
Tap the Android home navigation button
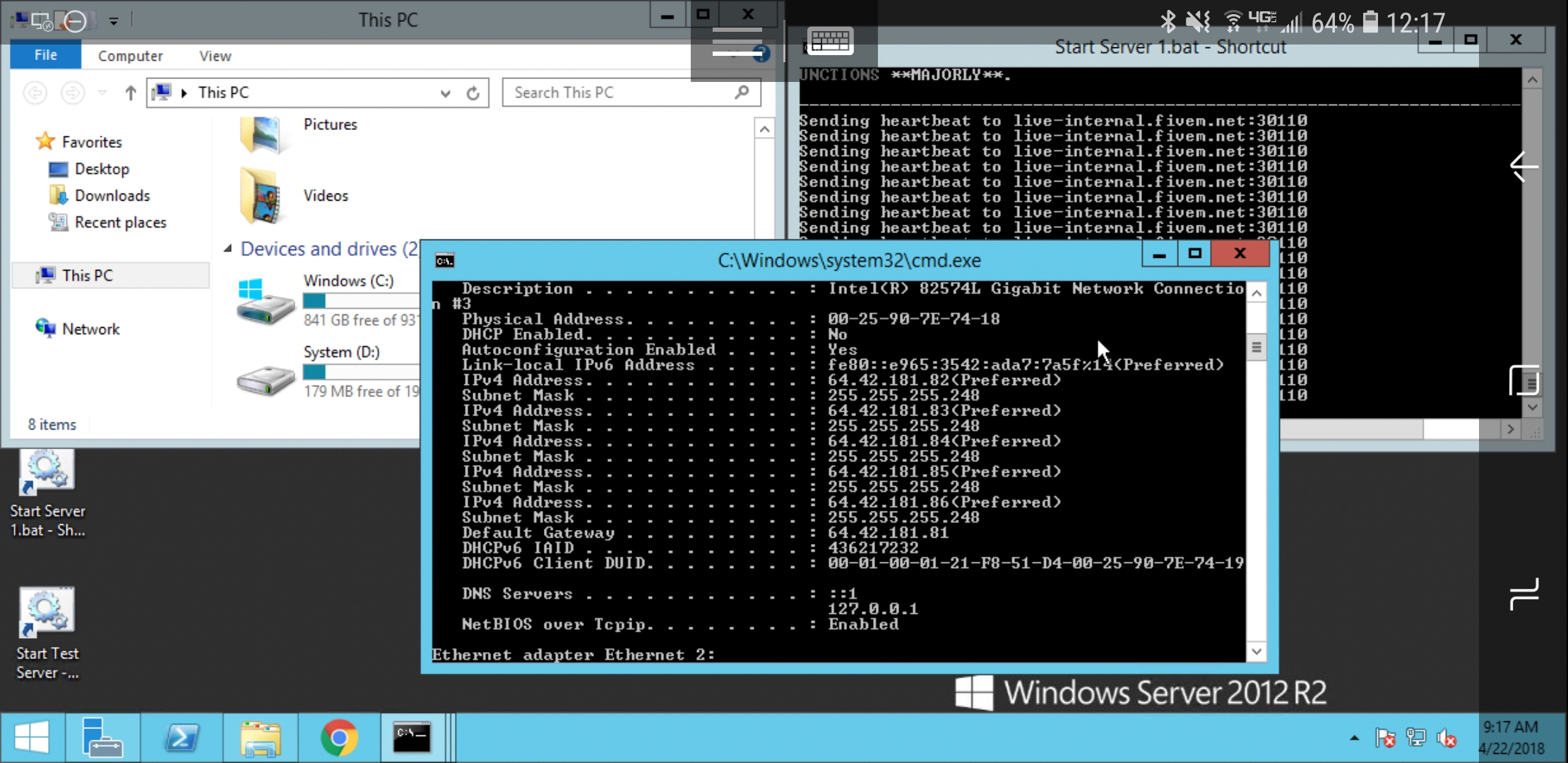click(x=1524, y=381)
